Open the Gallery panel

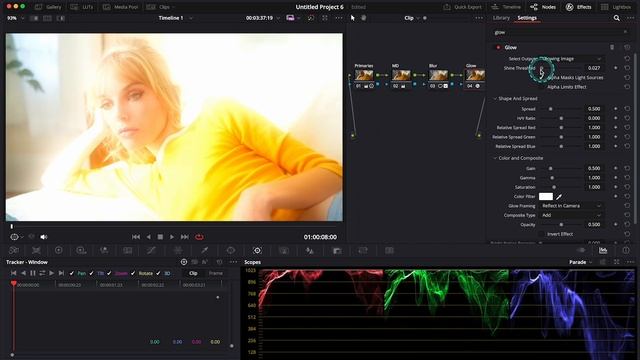[x=48, y=7]
